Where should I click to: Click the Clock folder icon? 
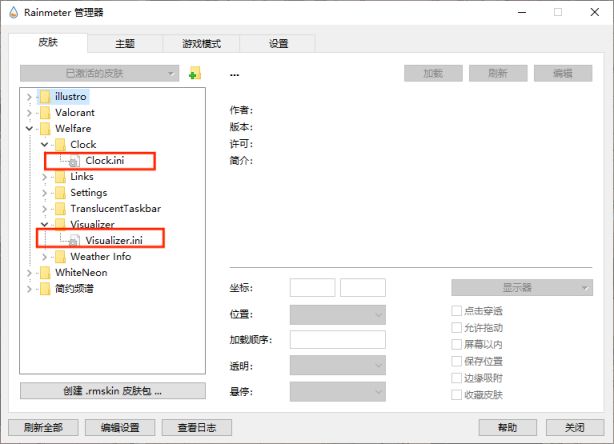pyautogui.click(x=60, y=144)
